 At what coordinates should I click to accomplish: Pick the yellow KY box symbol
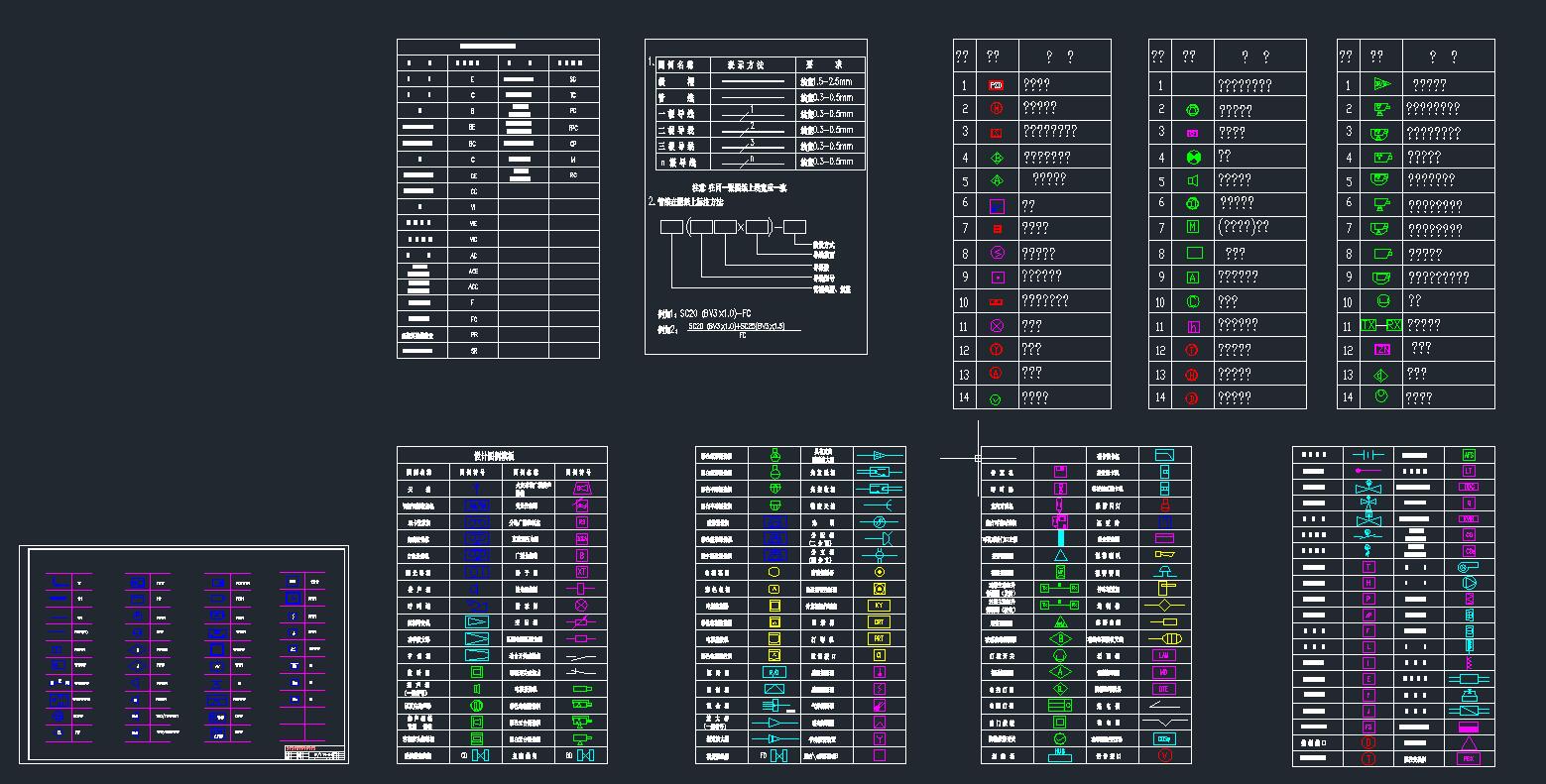pyautogui.click(x=879, y=606)
